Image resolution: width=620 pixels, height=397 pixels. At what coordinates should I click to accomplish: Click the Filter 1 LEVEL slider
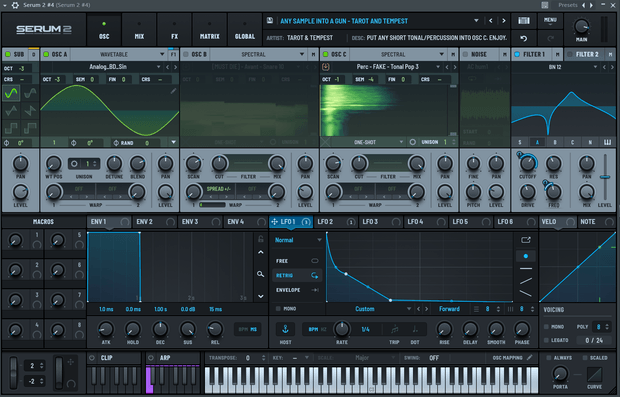point(605,177)
